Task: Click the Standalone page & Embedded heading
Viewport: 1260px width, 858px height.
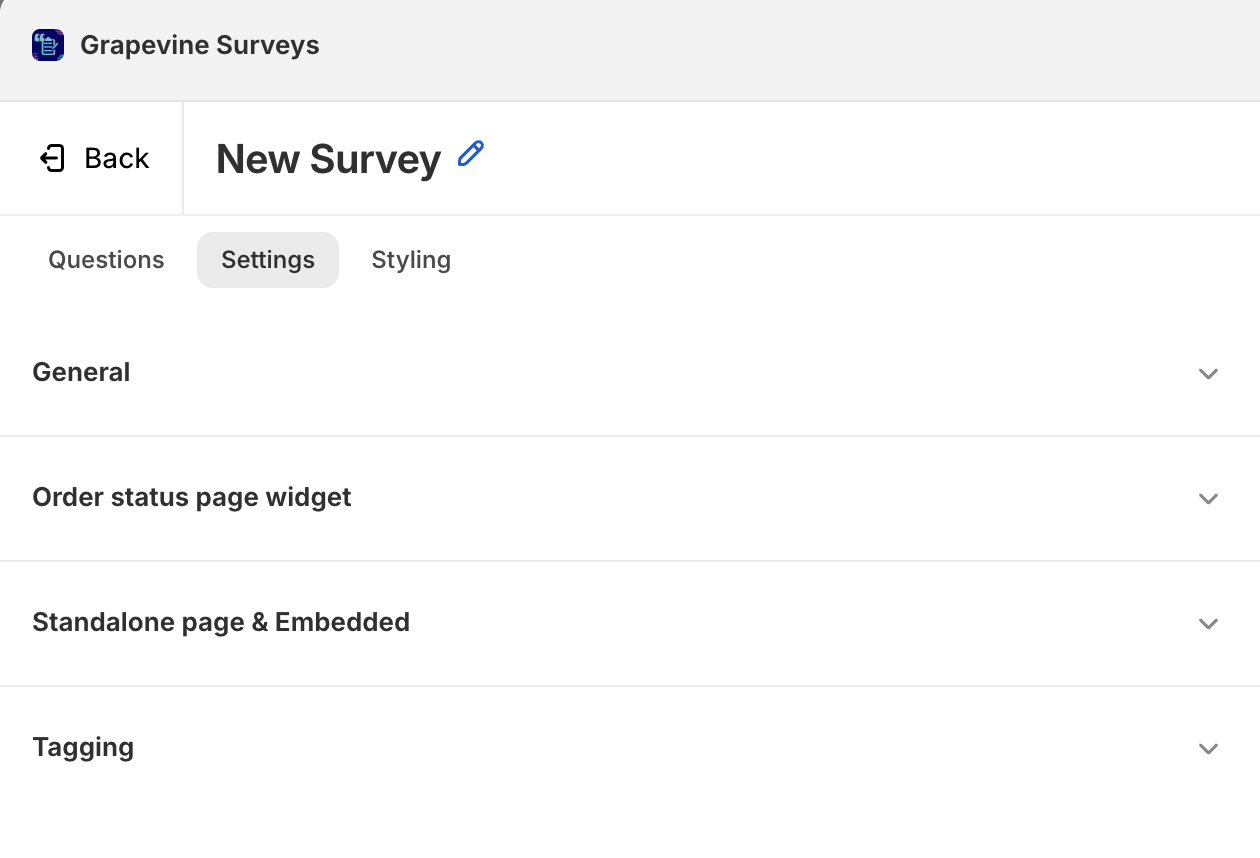Action: (221, 622)
